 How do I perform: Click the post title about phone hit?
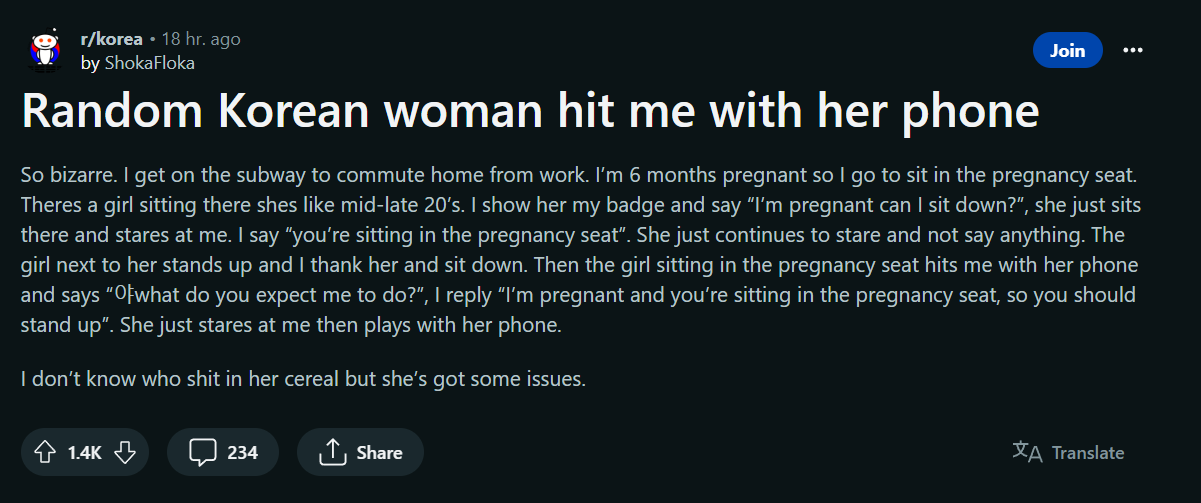click(530, 112)
